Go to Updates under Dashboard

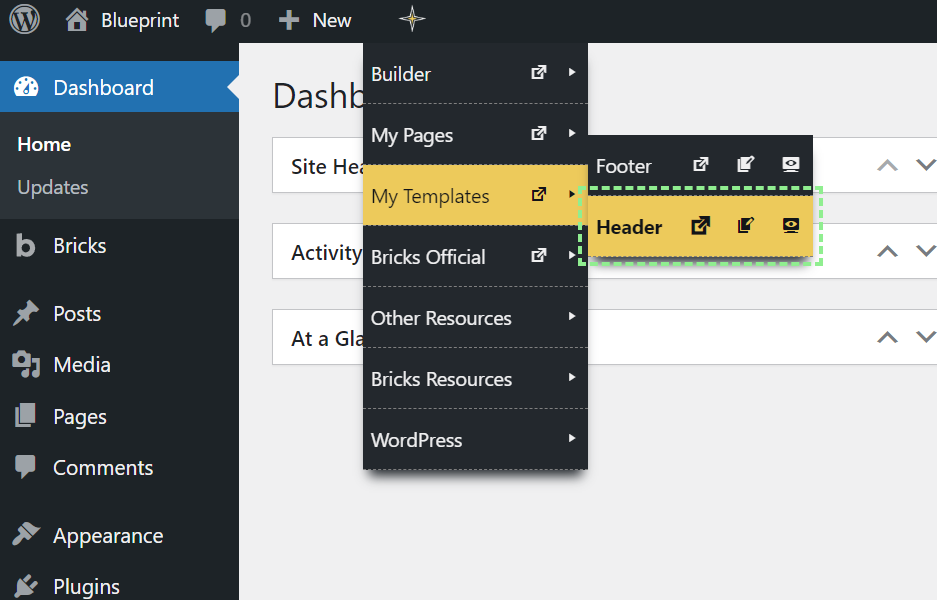coord(53,187)
